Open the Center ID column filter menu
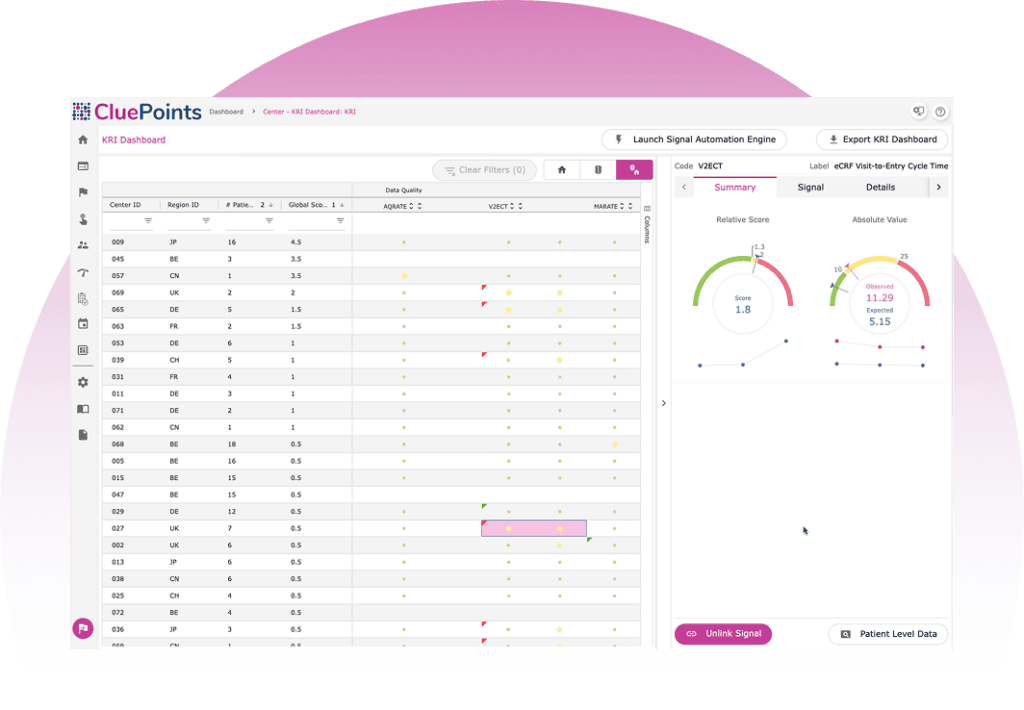The width and height of the screenshot is (1024, 710). pyautogui.click(x=148, y=221)
